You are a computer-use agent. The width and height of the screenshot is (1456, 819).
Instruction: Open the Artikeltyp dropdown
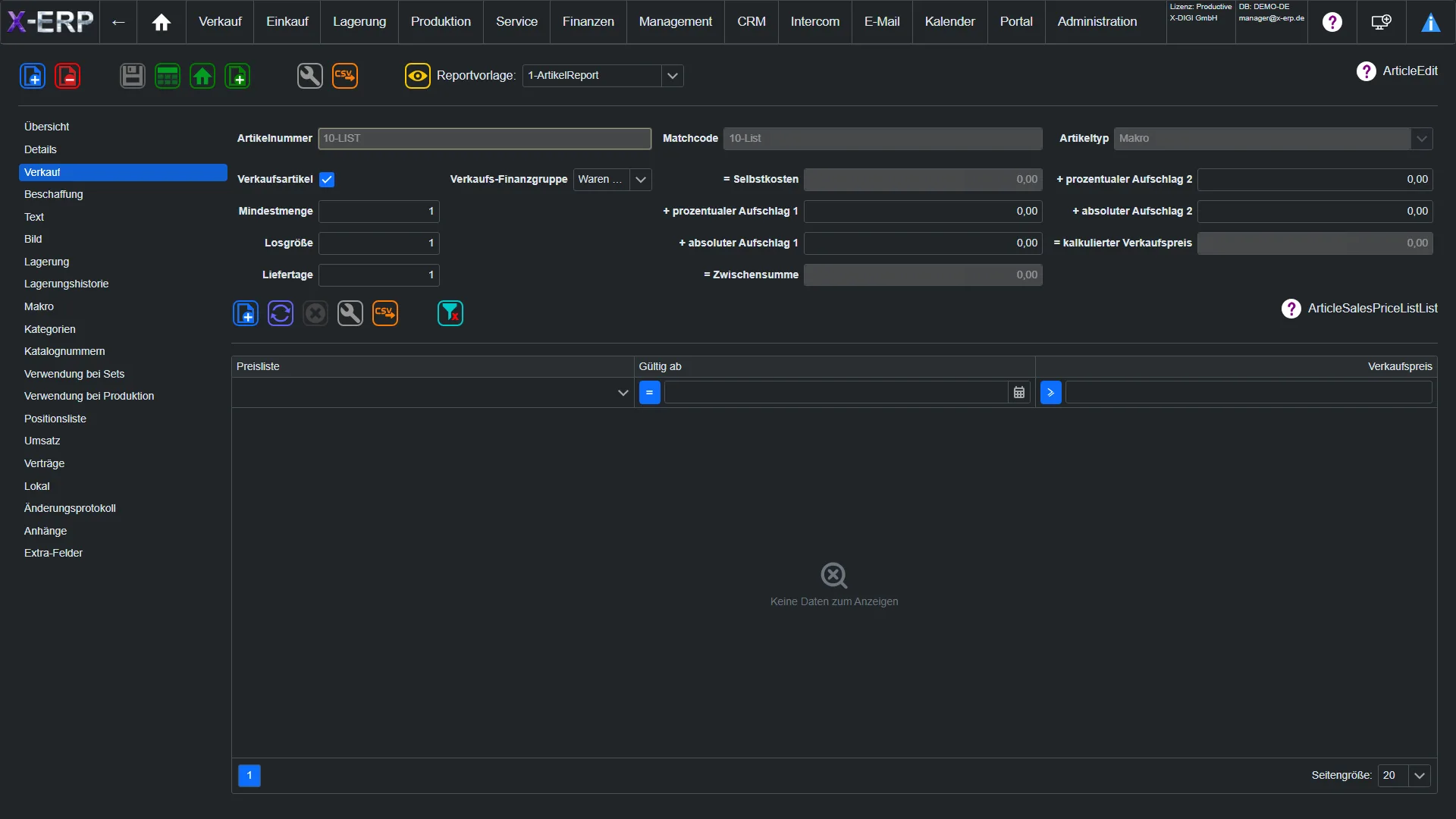(x=1422, y=139)
